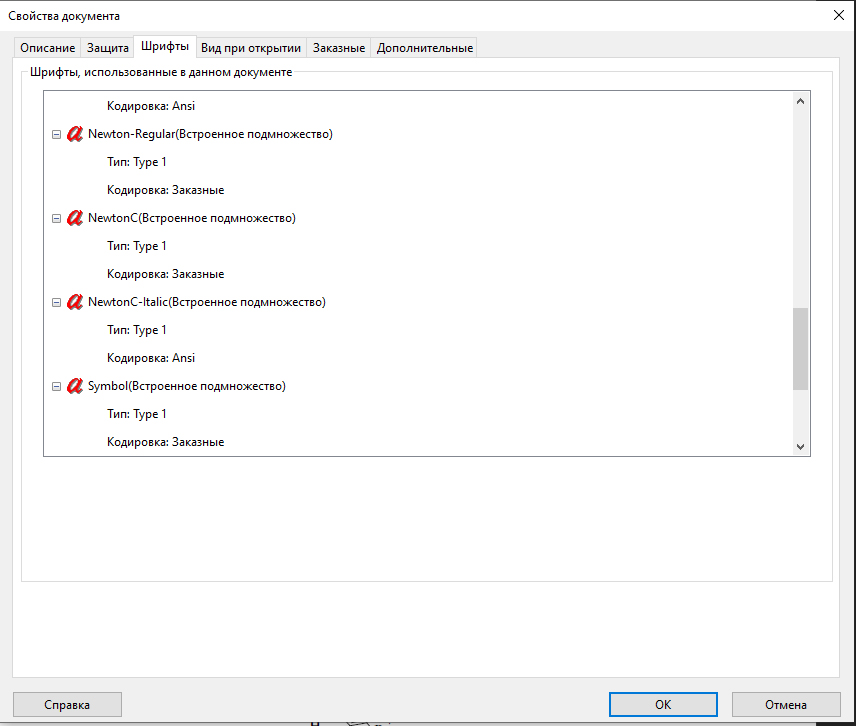
Task: Click 'Кодировка: Ansi' under NewtonC-Italic
Action: [151, 358]
